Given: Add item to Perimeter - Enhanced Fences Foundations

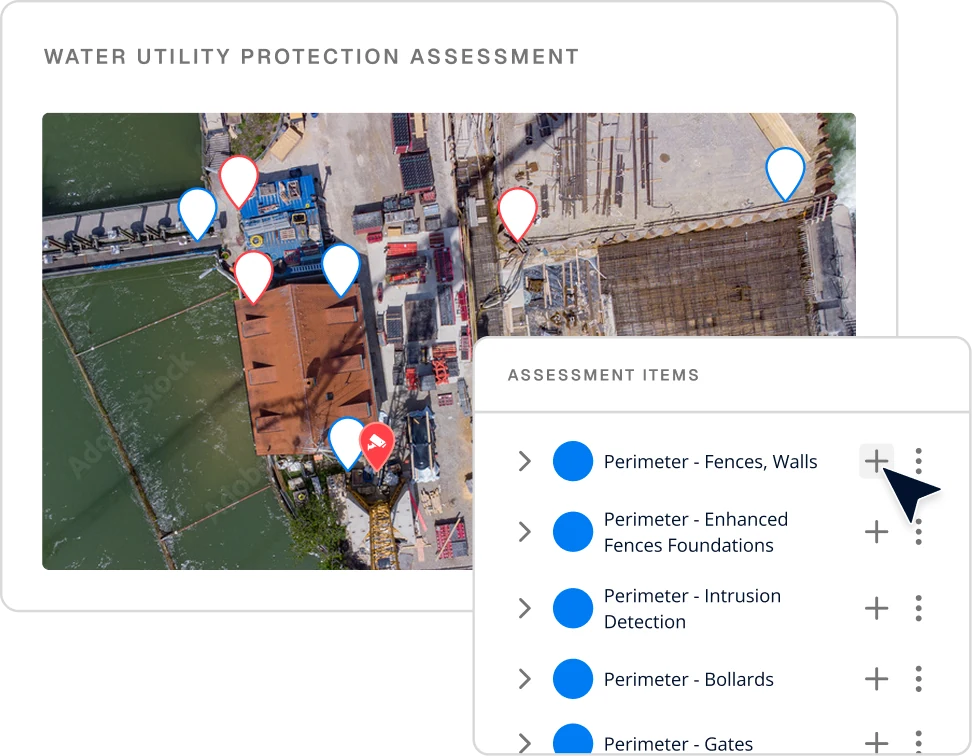Looking at the screenshot, I should pos(876,532).
